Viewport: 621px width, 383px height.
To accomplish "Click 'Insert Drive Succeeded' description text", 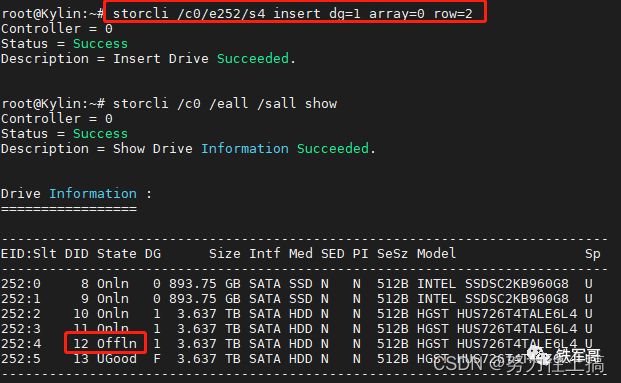I will [204, 59].
